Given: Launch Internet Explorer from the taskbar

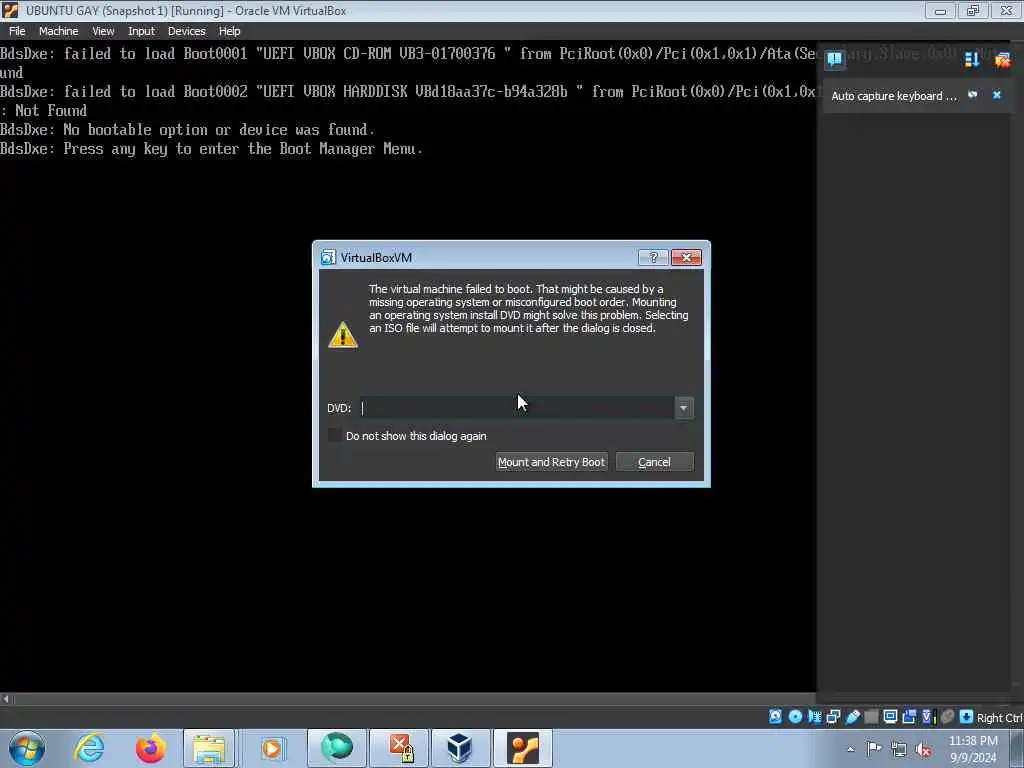Looking at the screenshot, I should pyautogui.click(x=89, y=748).
